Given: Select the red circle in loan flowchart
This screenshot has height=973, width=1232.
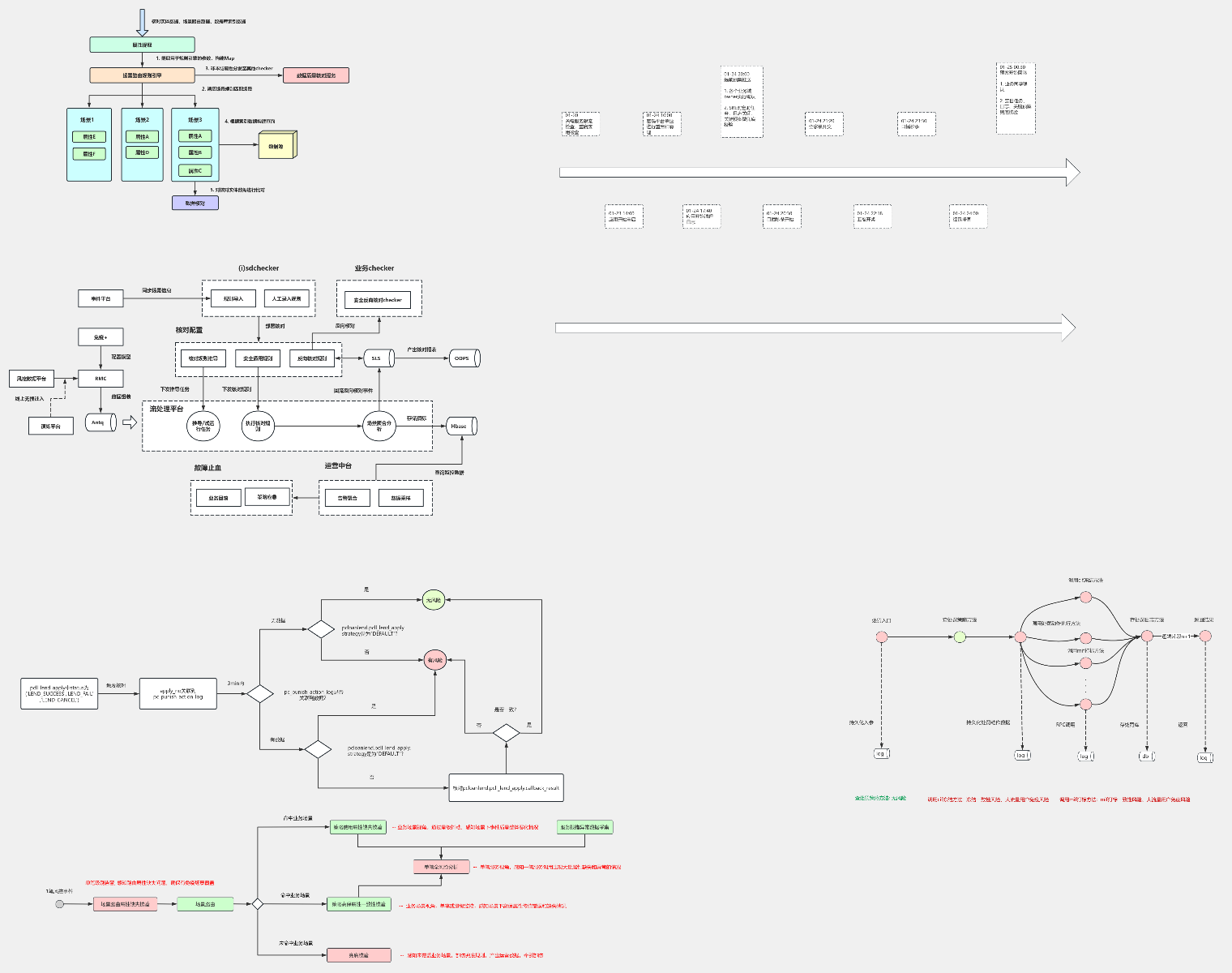Looking at the screenshot, I should 435,660.
